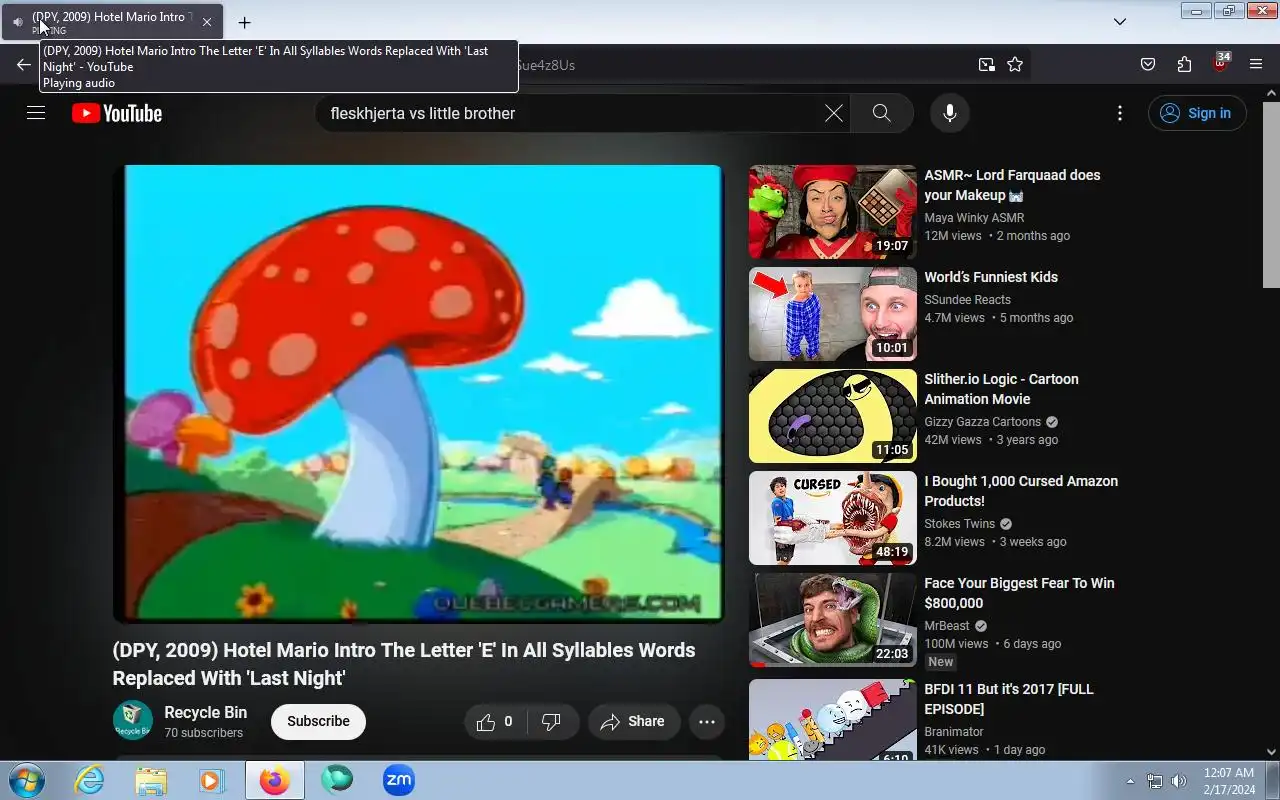
Task: Open SSundee Reacts channel
Action: point(967,300)
